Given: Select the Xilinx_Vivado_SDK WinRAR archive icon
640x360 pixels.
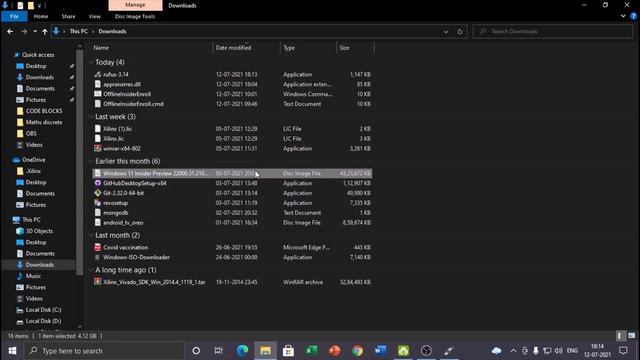Looking at the screenshot, I should point(98,282).
